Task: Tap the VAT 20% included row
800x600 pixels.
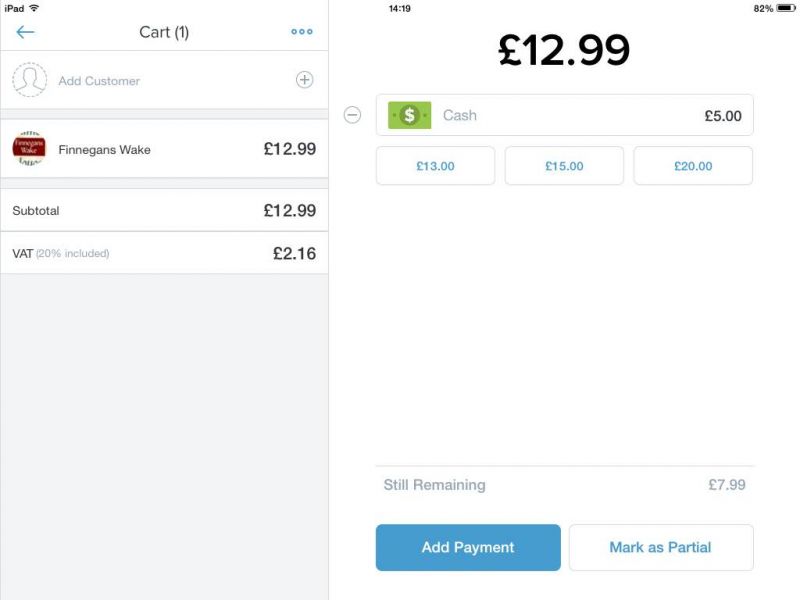Action: point(164,253)
